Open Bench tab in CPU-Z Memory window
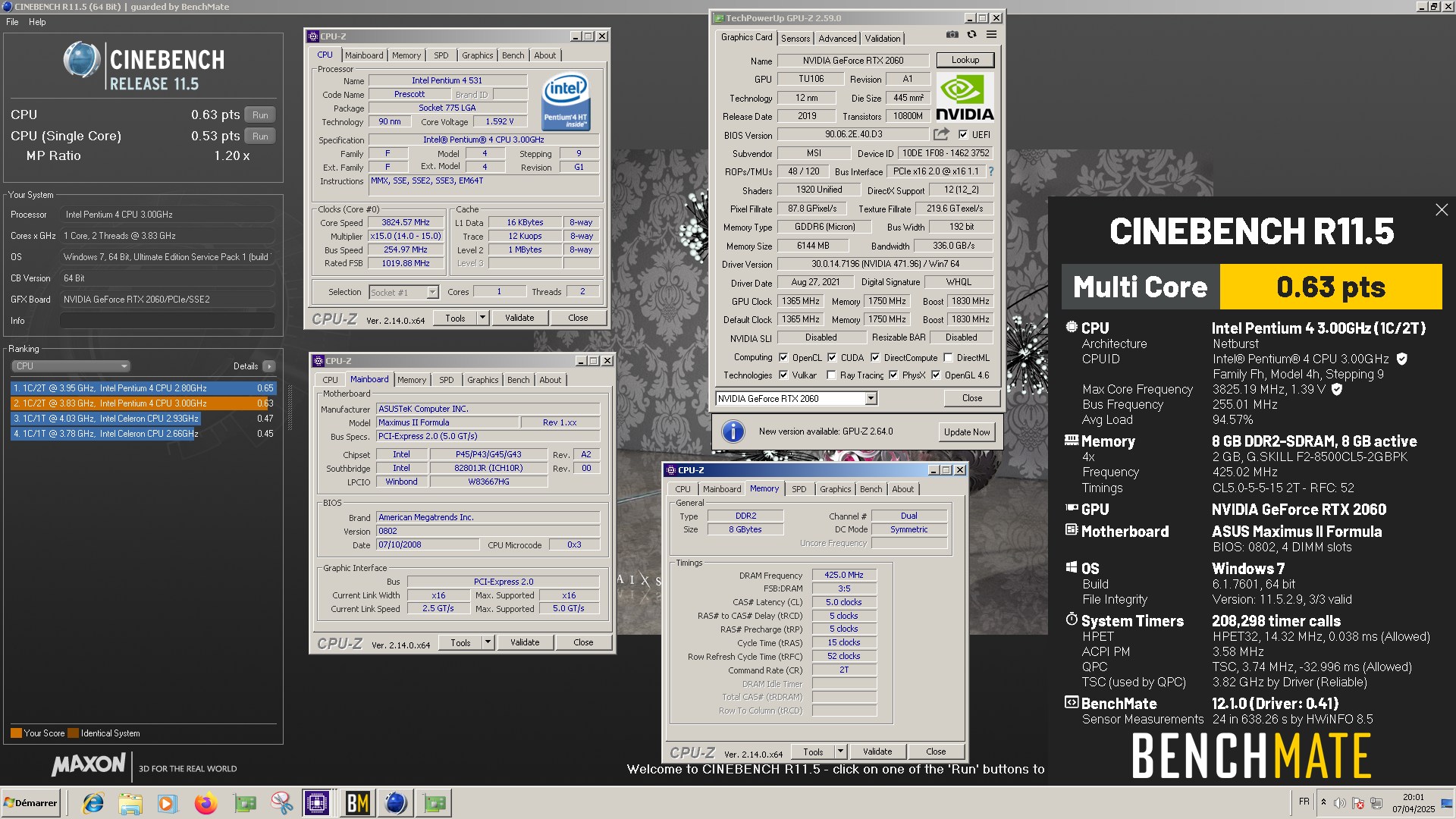Image resolution: width=1456 pixels, height=819 pixels. pyautogui.click(x=871, y=489)
